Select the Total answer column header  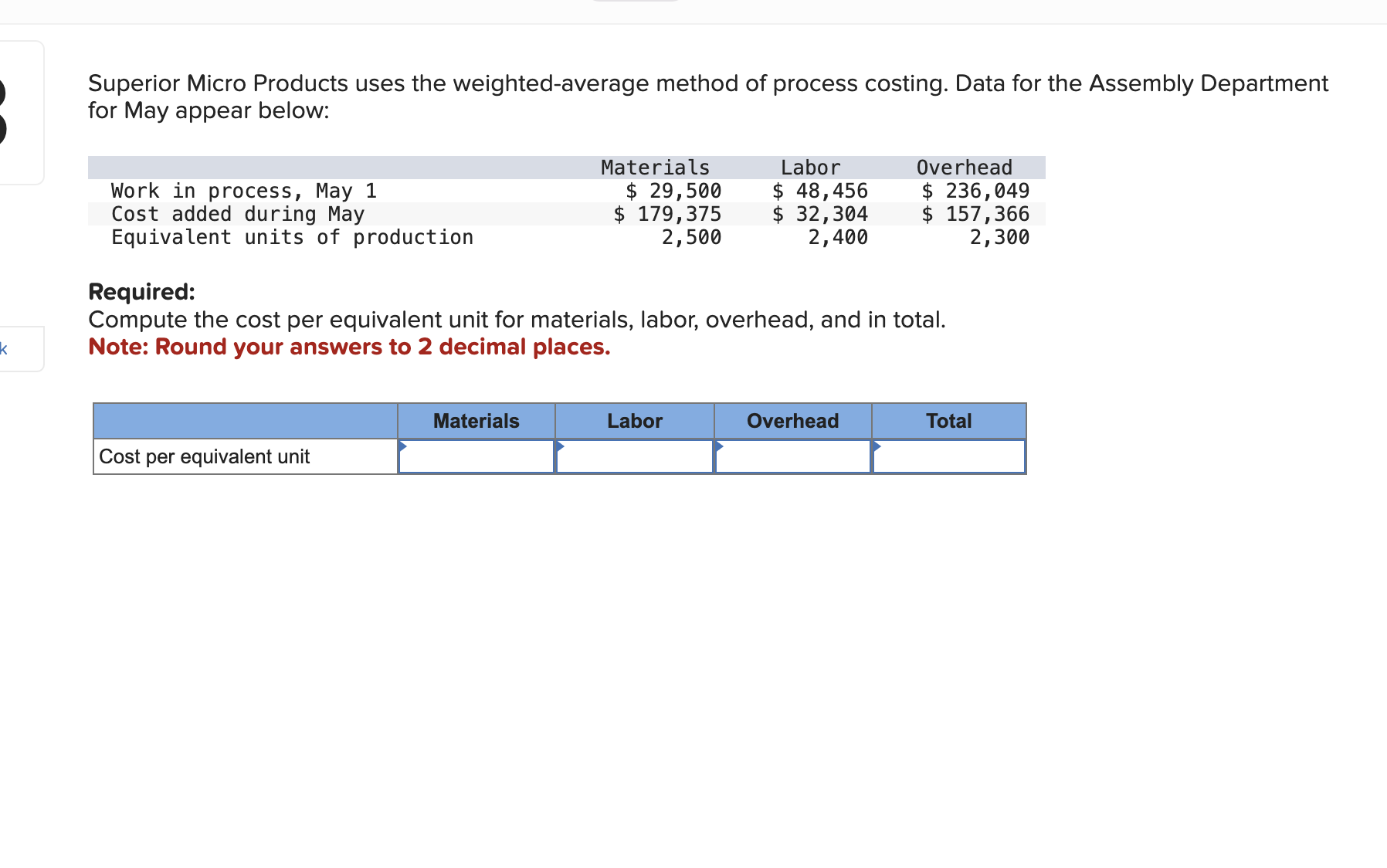(x=949, y=421)
